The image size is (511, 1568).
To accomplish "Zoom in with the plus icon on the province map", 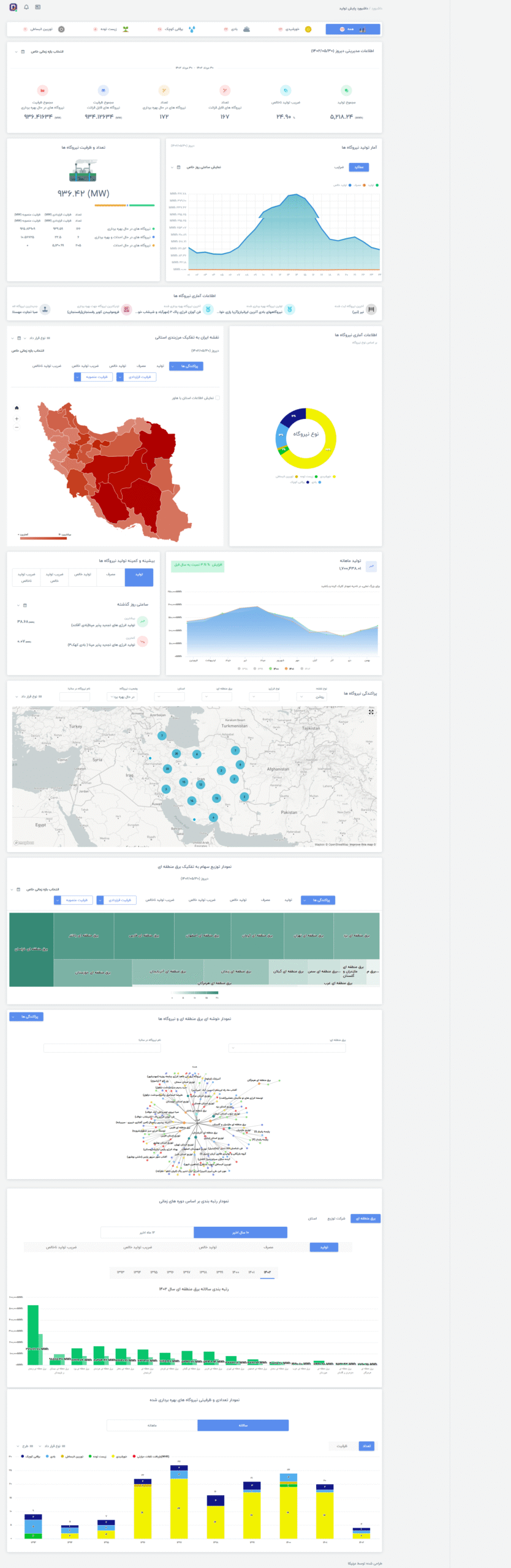I will [x=17, y=419].
